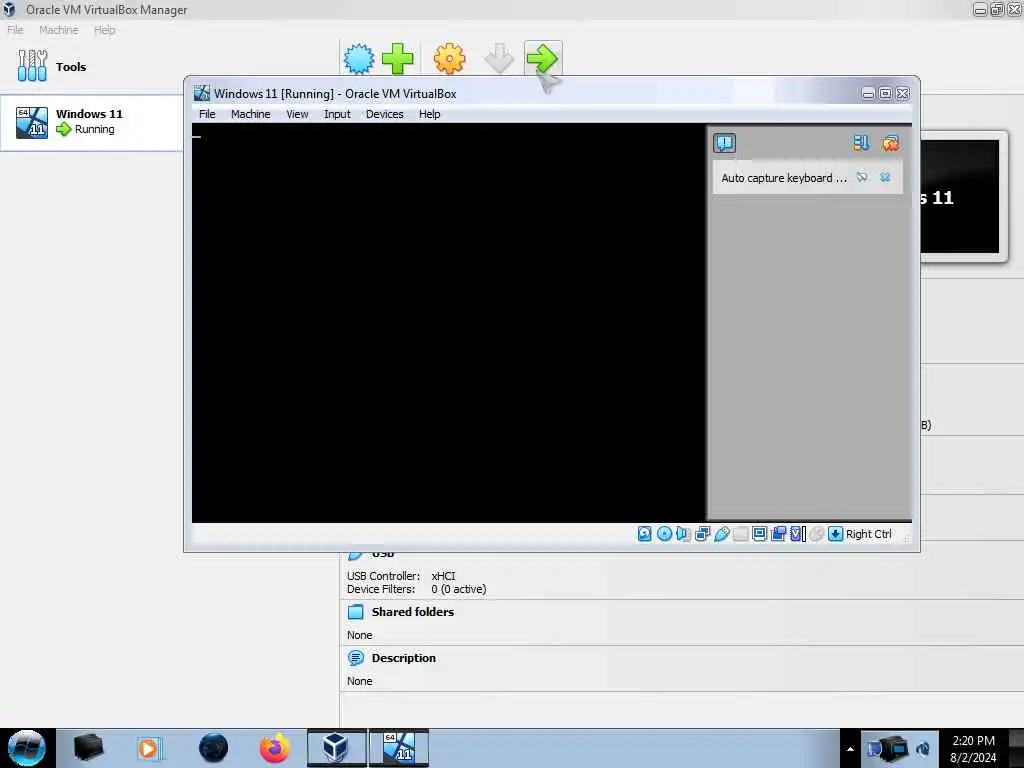Screen dimensions: 1024x768
Task: Click the hard disk activity status icon
Action: point(645,534)
